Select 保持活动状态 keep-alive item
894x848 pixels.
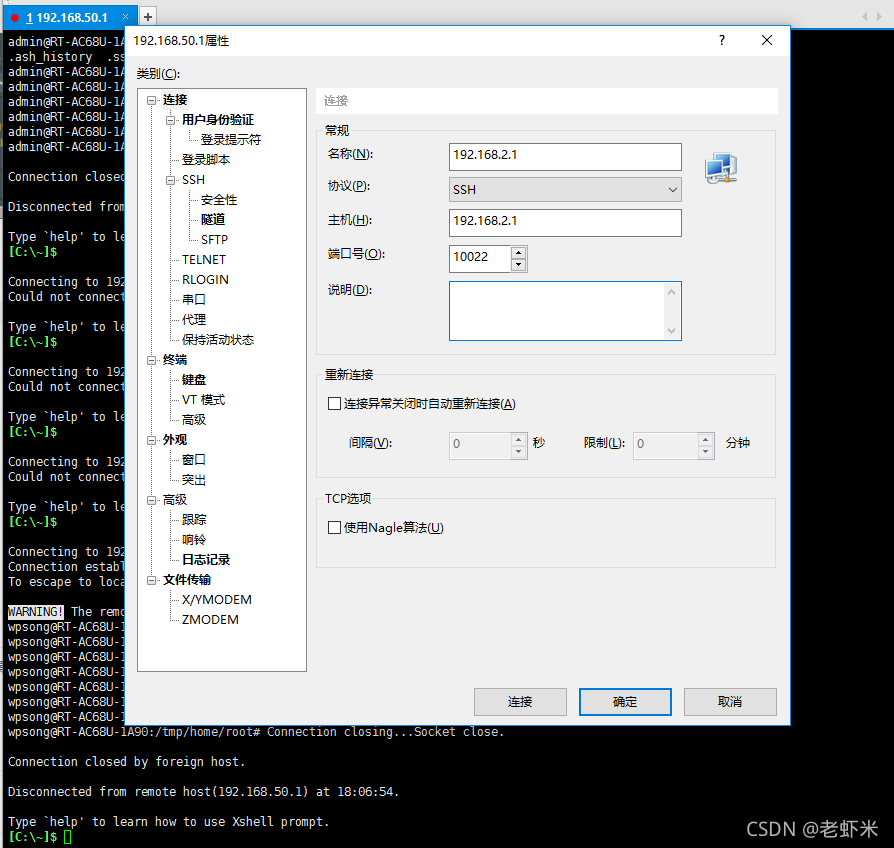coord(218,340)
